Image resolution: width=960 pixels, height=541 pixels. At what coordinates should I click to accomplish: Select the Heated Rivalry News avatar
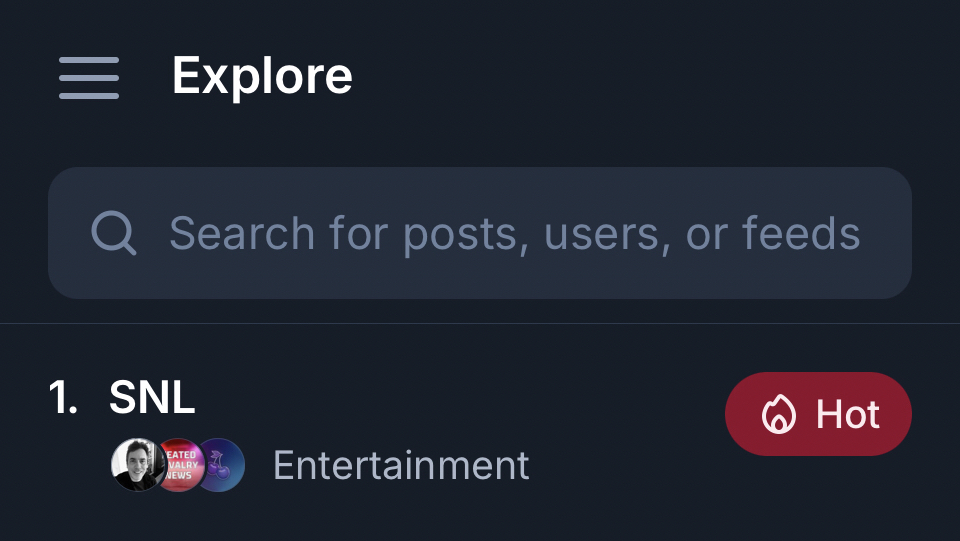click(180, 465)
